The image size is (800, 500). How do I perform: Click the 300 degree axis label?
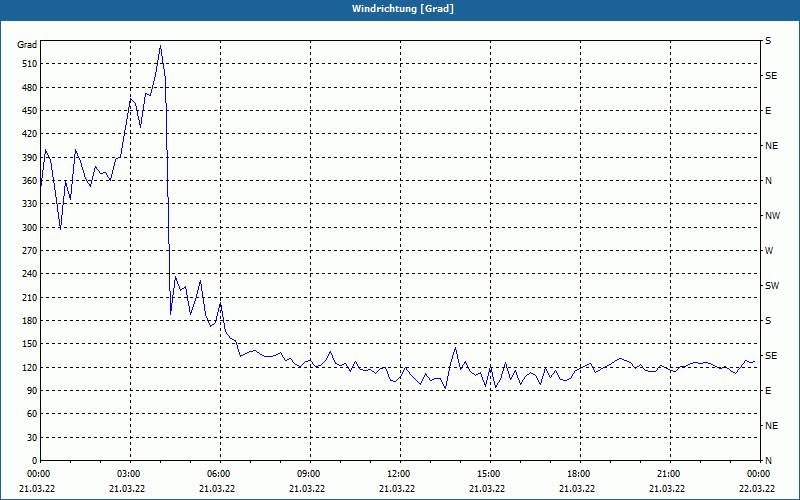30,228
